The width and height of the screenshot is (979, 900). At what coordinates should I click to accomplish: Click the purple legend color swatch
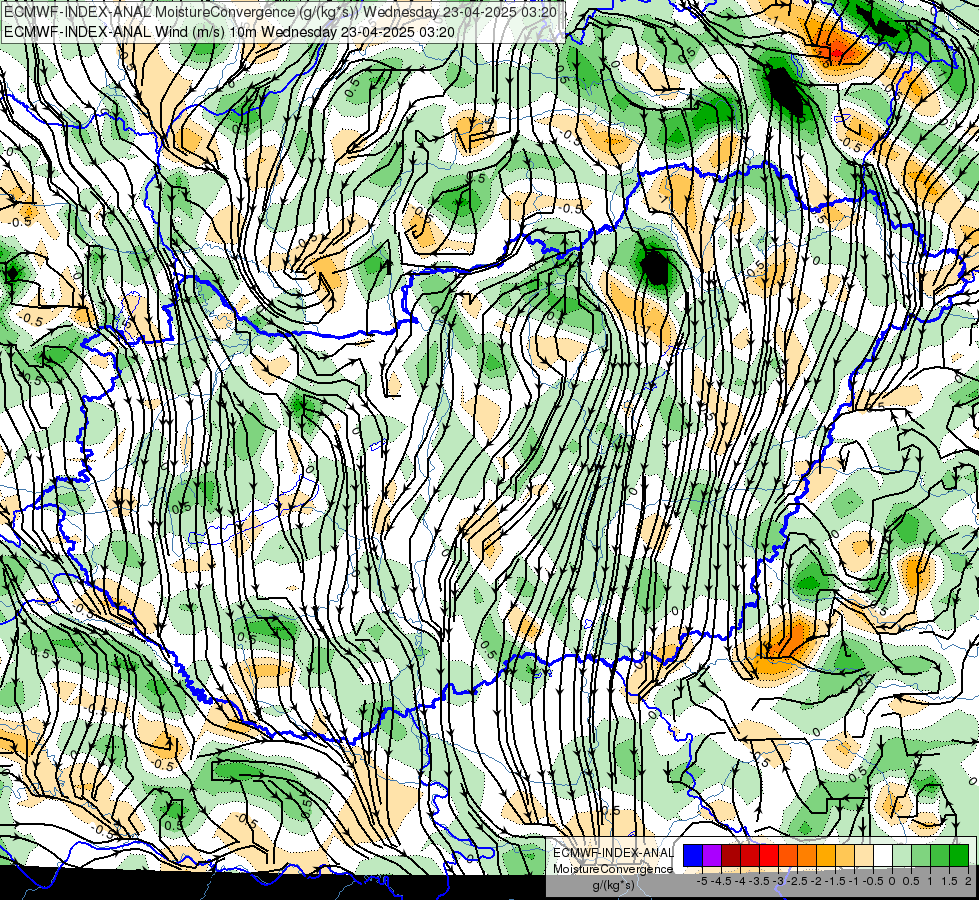(712, 856)
